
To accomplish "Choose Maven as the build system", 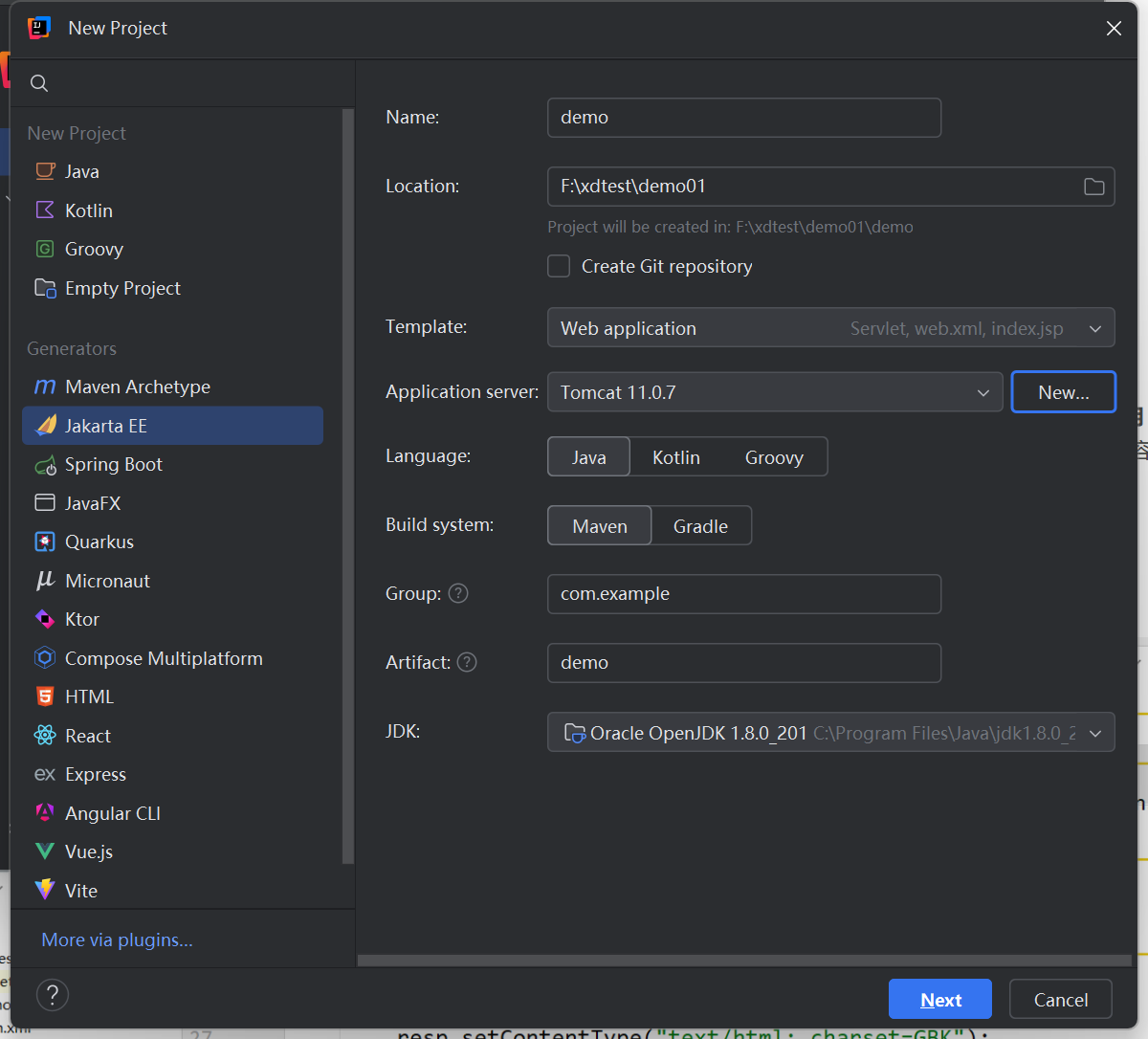I will [600, 526].
